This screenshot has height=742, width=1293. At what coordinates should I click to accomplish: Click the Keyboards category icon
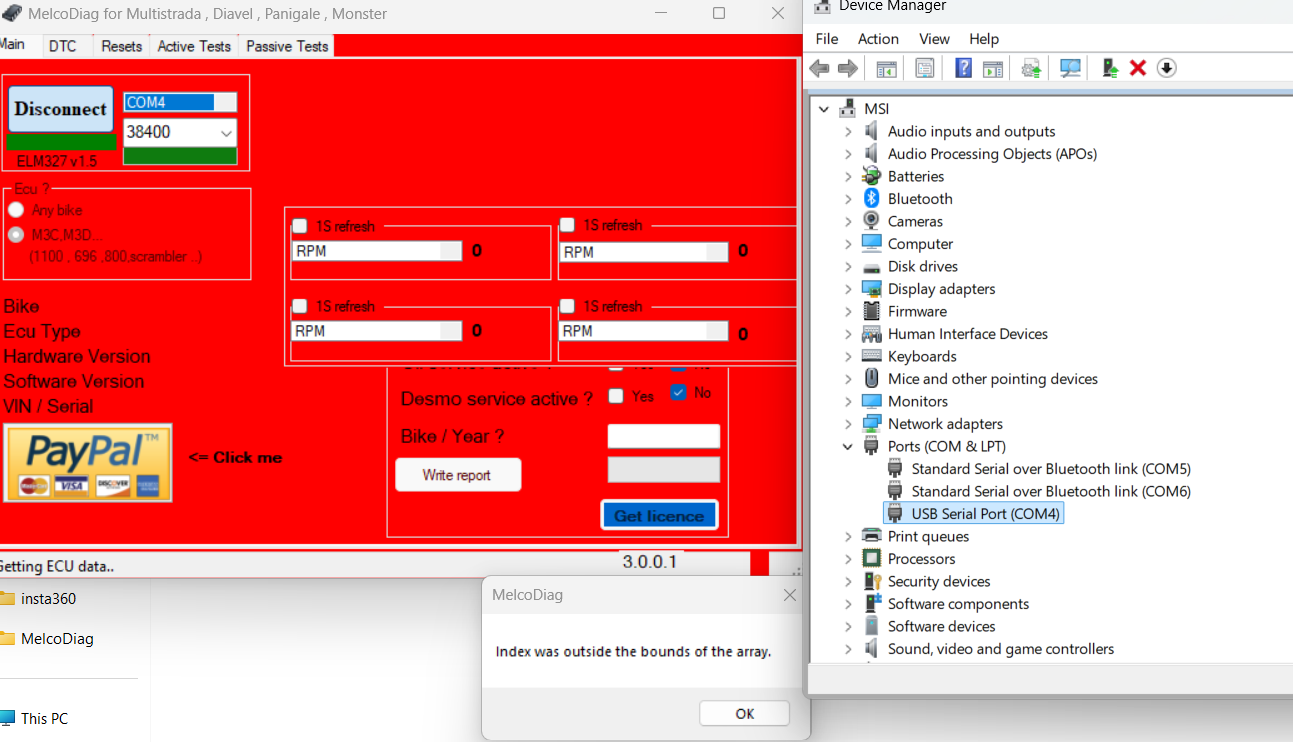coord(871,356)
